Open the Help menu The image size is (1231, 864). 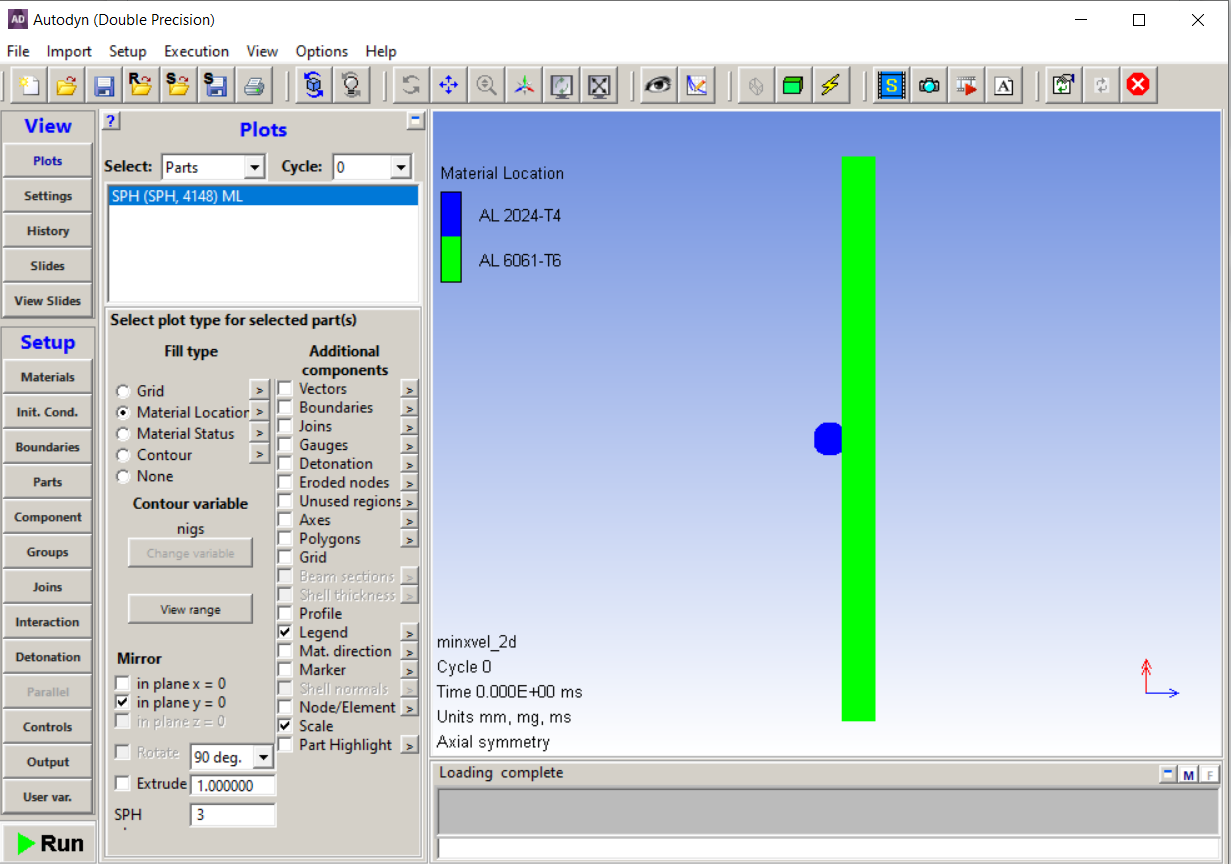click(381, 51)
